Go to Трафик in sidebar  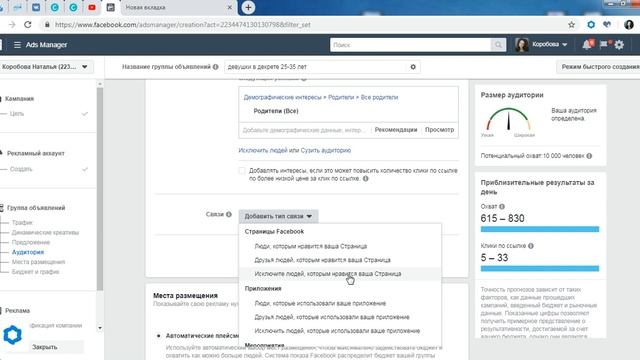22,222
